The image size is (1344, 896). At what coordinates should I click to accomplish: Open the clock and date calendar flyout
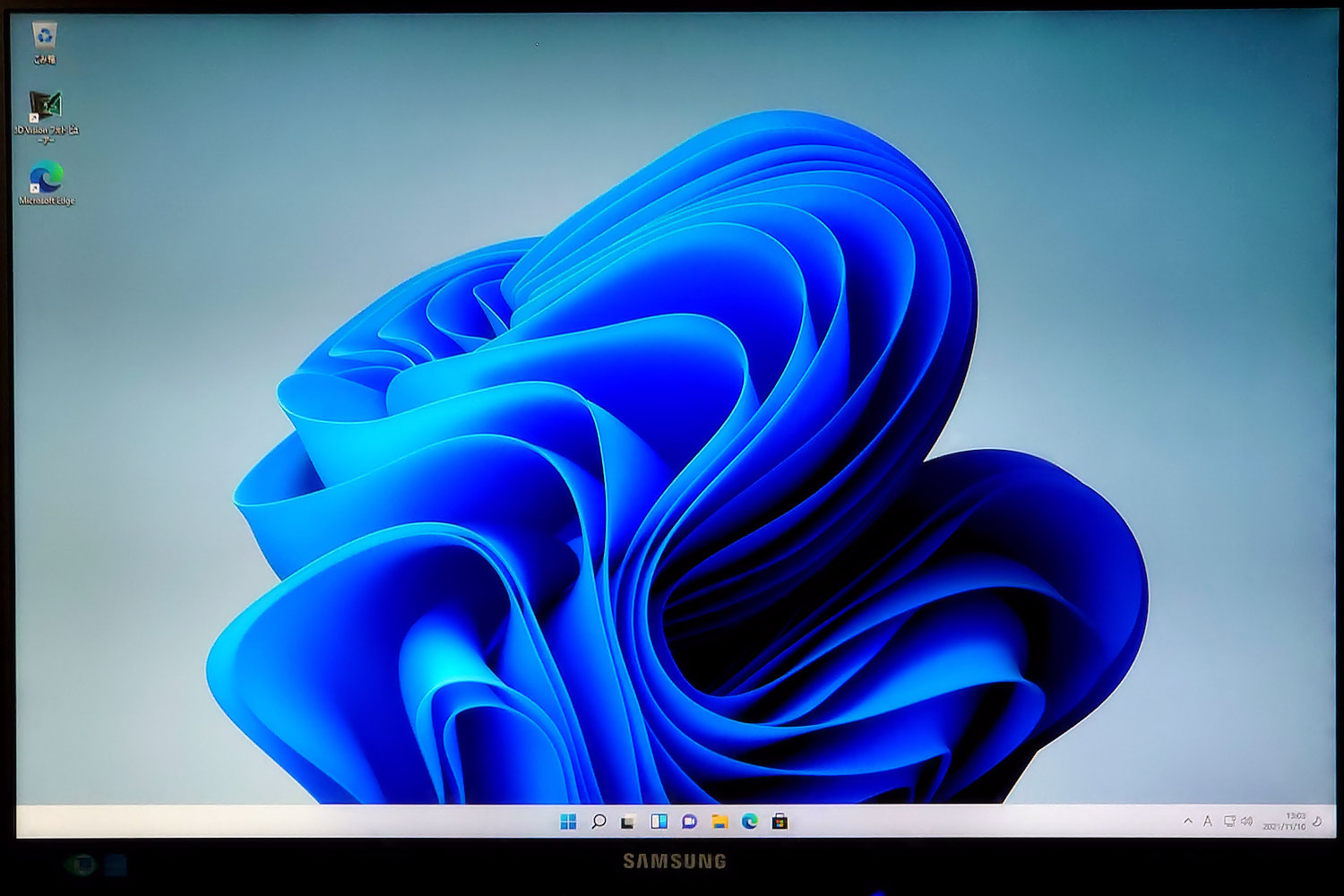pyautogui.click(x=1285, y=821)
